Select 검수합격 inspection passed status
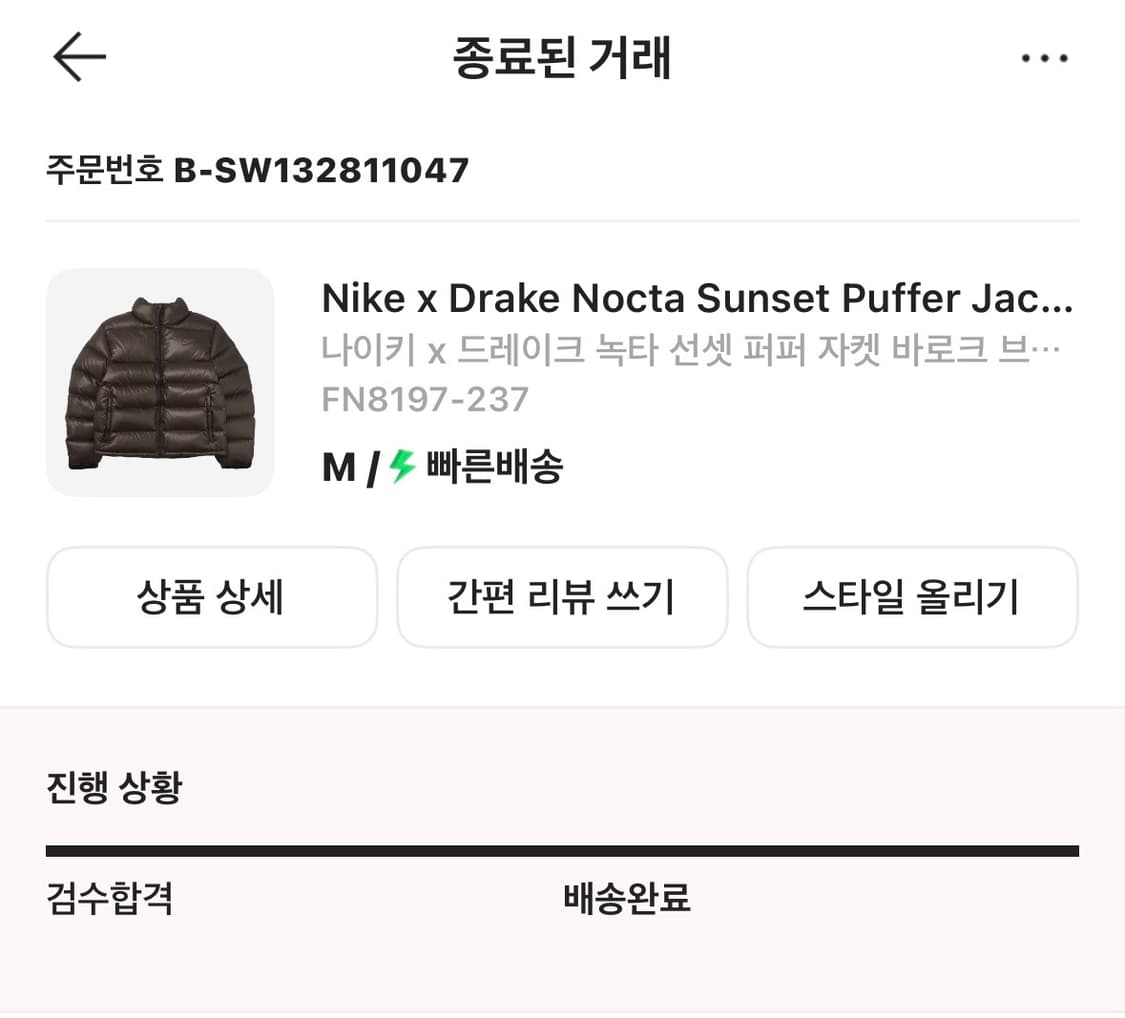The image size is (1125, 1018). [x=110, y=900]
